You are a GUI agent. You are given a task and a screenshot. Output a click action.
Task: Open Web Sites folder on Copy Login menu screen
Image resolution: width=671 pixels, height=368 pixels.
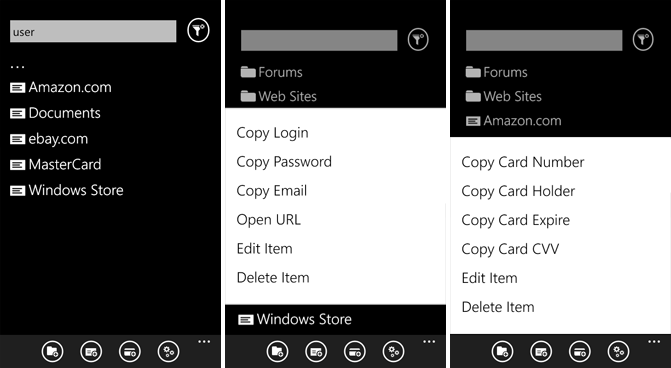point(279,96)
